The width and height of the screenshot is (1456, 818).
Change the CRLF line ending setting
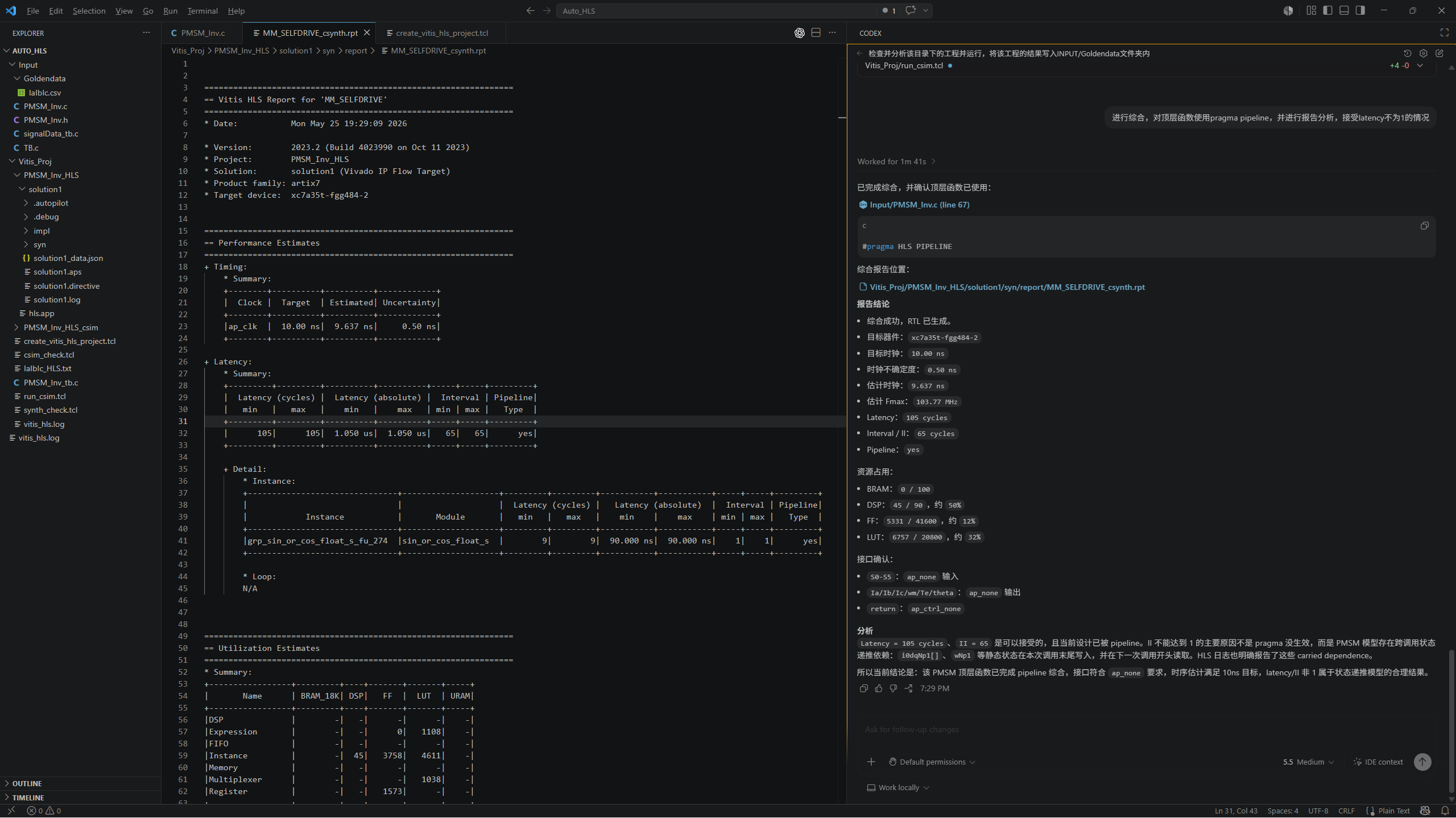pyautogui.click(x=1346, y=811)
